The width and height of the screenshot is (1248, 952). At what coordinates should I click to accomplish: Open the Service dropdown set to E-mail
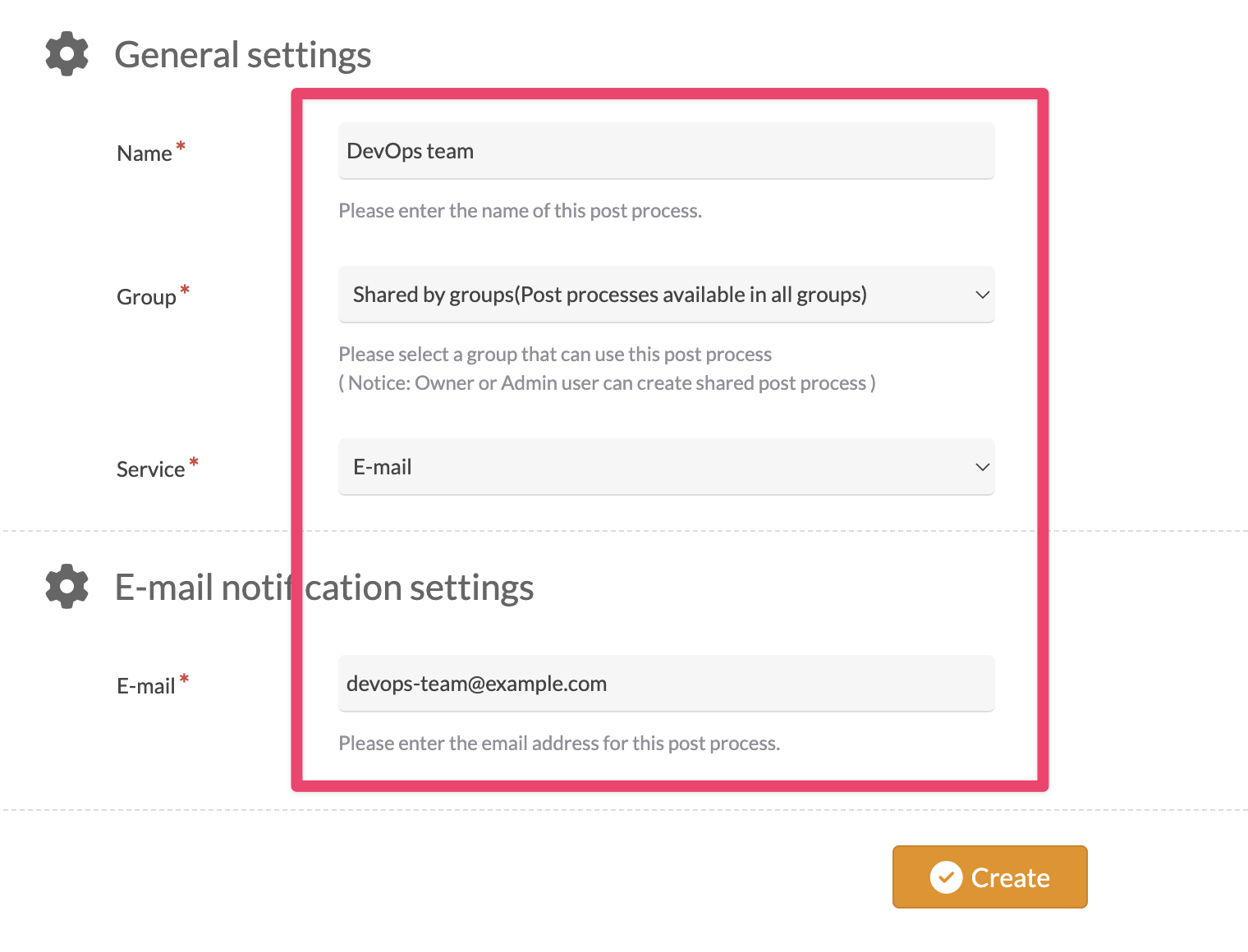click(x=666, y=467)
